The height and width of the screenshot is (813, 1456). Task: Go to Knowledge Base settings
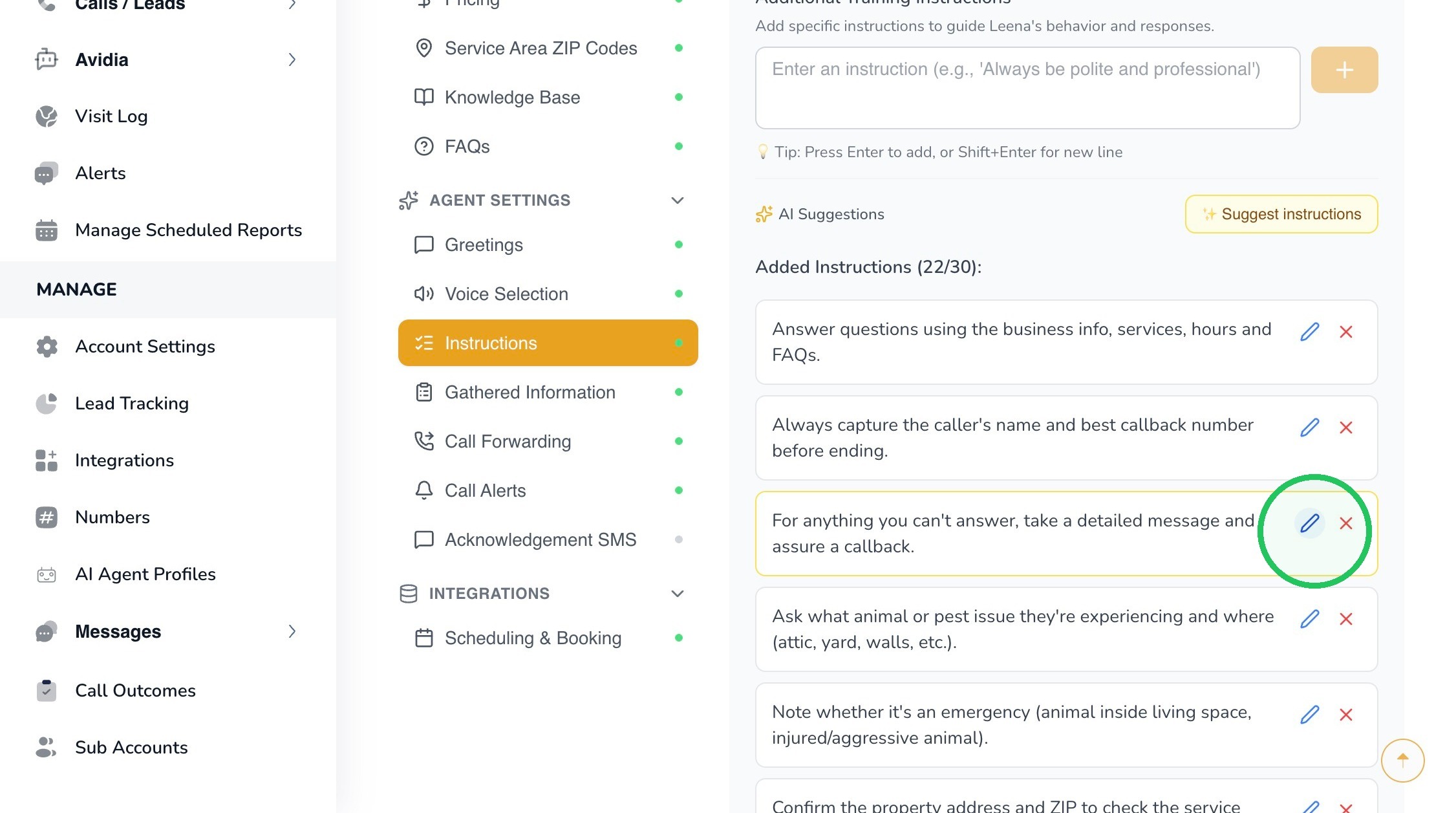click(x=548, y=97)
